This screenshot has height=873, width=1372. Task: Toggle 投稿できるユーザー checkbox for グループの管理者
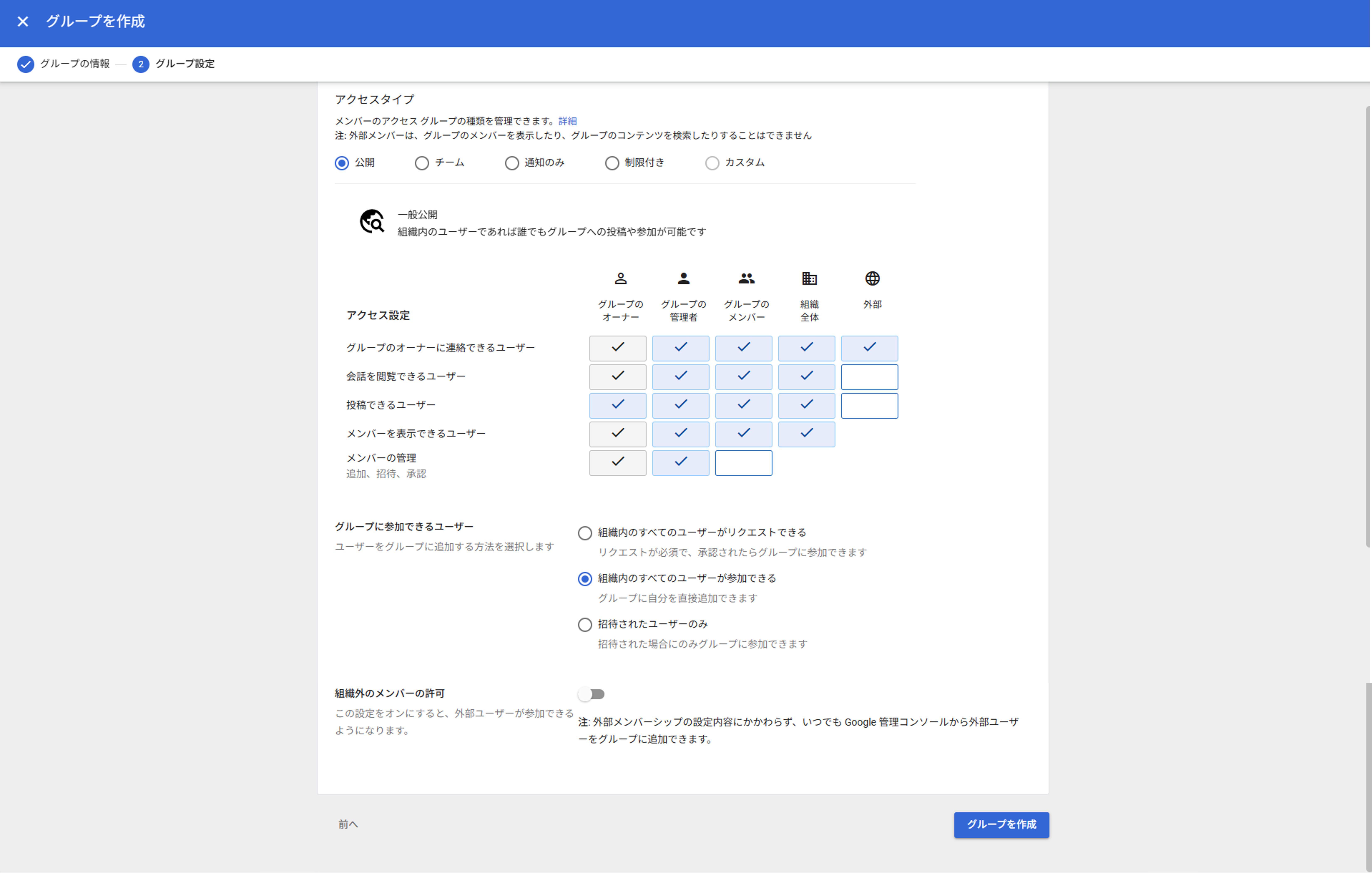pos(681,405)
